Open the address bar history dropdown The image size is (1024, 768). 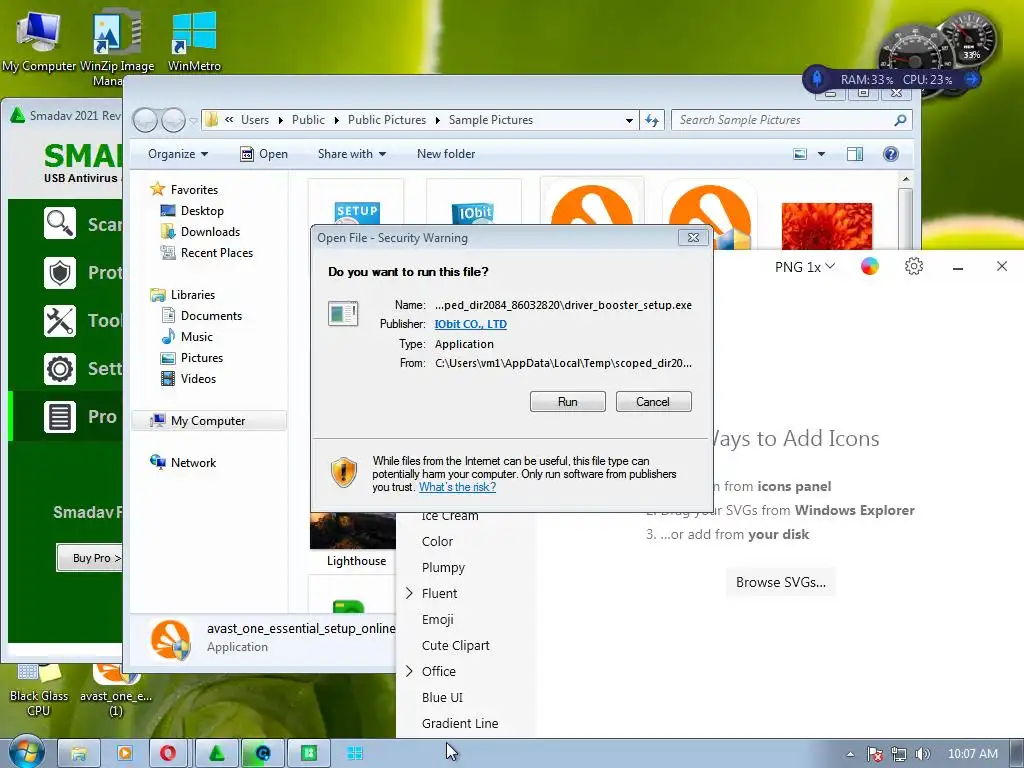[629, 120]
